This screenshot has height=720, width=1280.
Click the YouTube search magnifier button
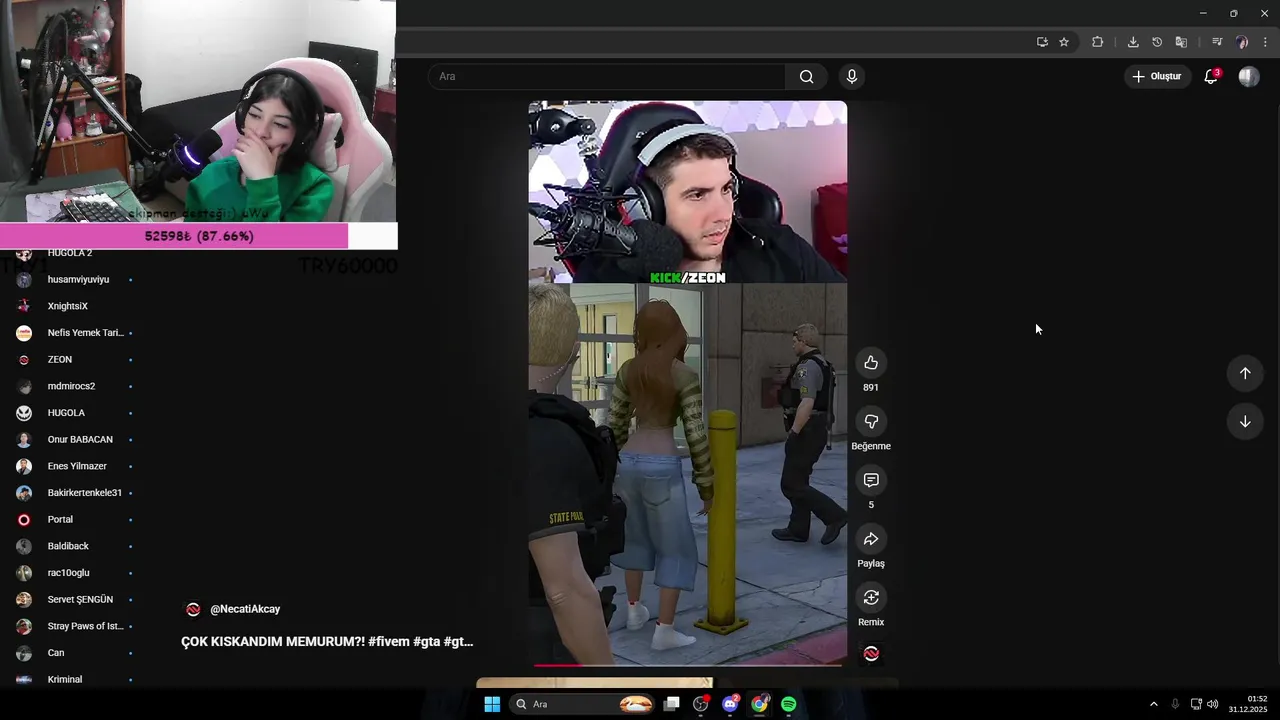pos(807,77)
